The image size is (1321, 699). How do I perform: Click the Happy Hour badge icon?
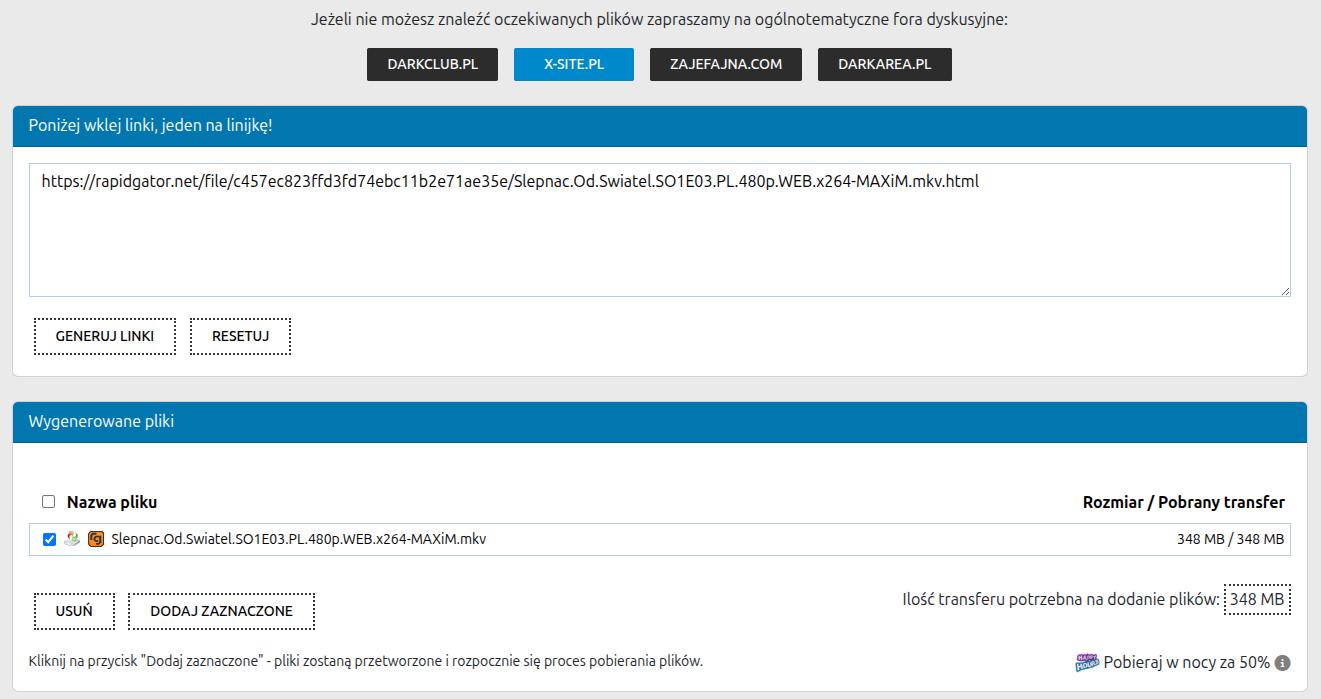[x=1090, y=661]
